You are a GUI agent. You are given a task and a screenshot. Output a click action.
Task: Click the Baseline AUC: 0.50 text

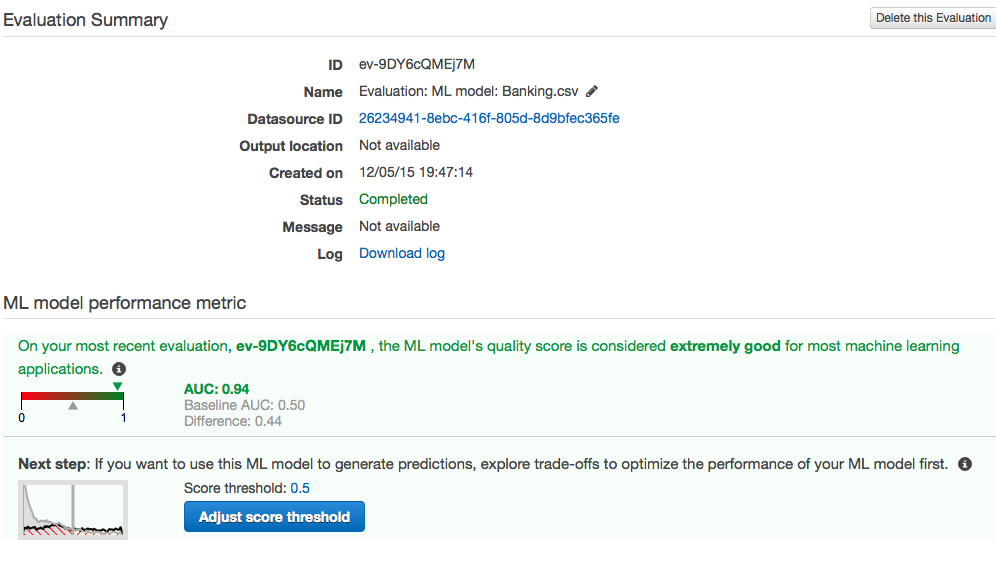pos(245,405)
